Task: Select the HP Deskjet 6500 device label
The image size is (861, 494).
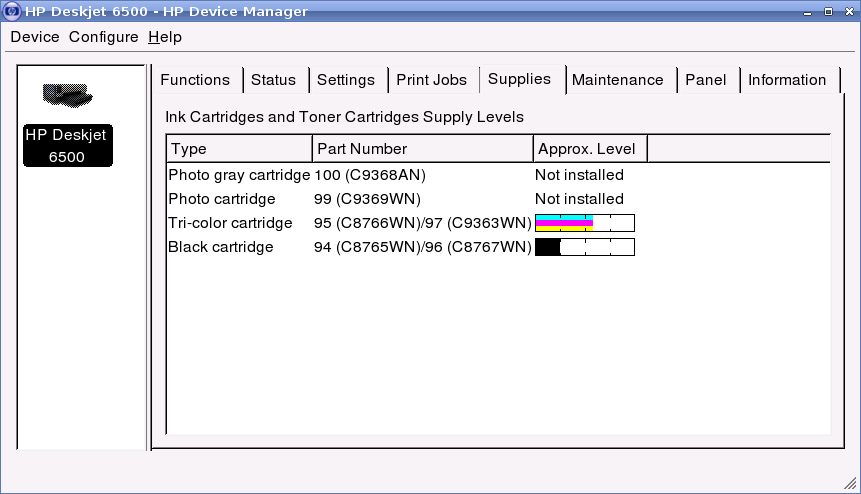Action: (x=68, y=145)
